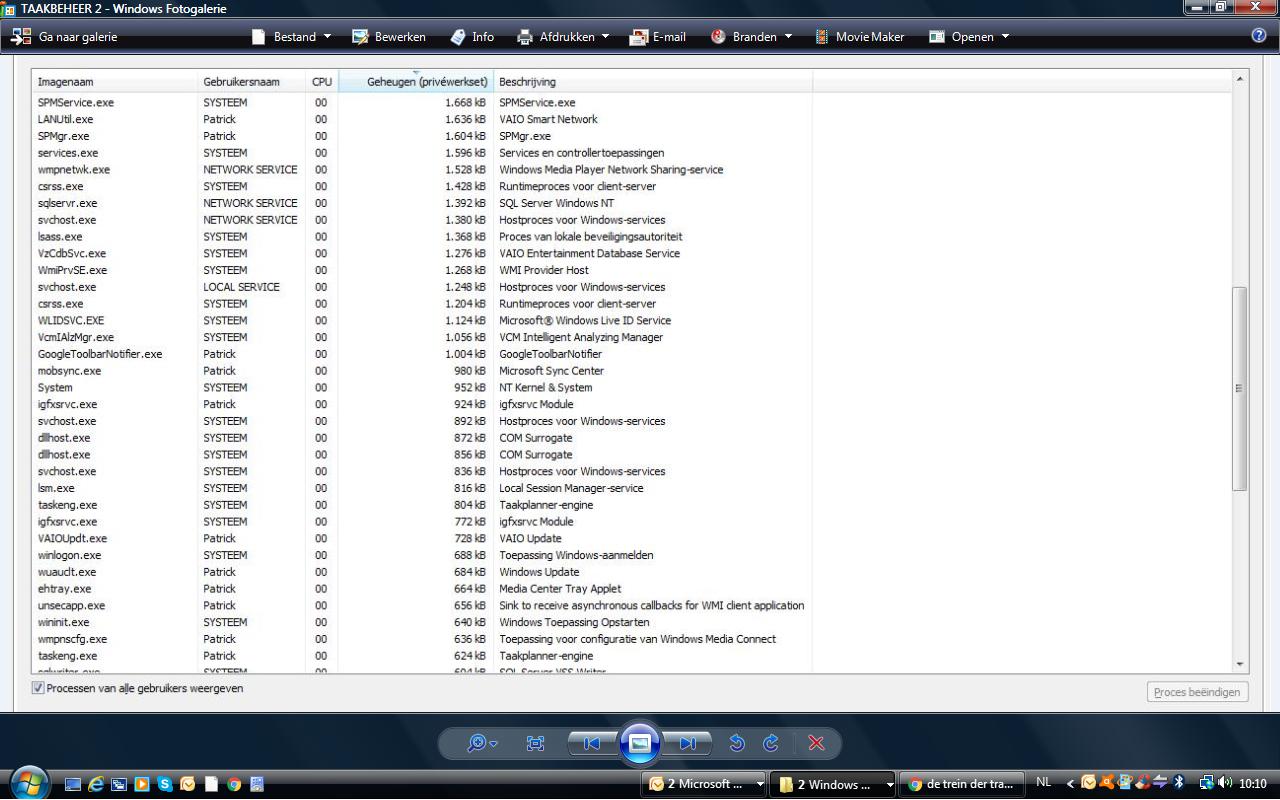Viewport: 1280px width, 800px height.
Task: Rotate the picture clockwise
Action: [770, 743]
